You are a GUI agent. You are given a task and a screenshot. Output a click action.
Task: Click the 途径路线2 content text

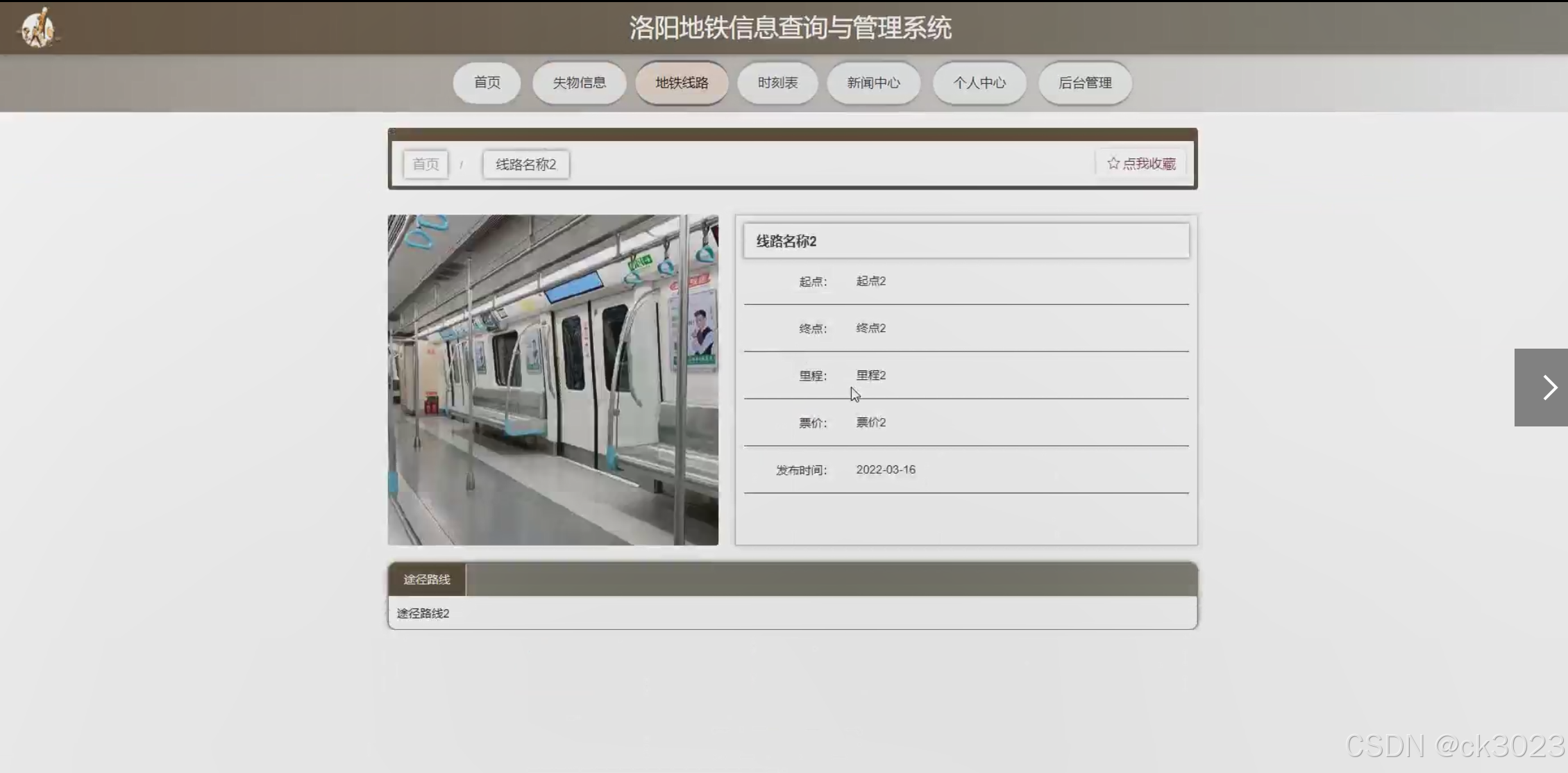point(423,613)
